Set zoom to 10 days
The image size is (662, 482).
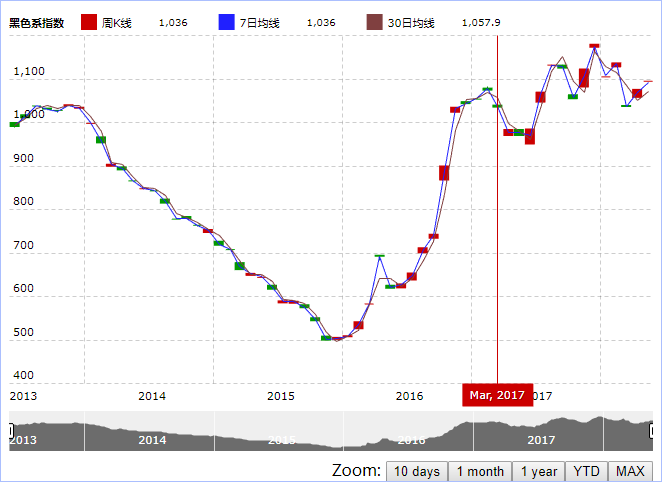pos(416,471)
